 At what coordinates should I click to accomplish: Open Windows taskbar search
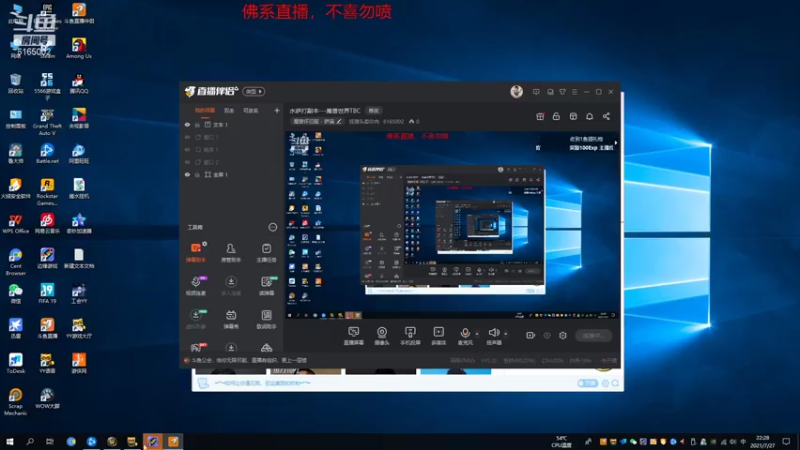coord(30,441)
